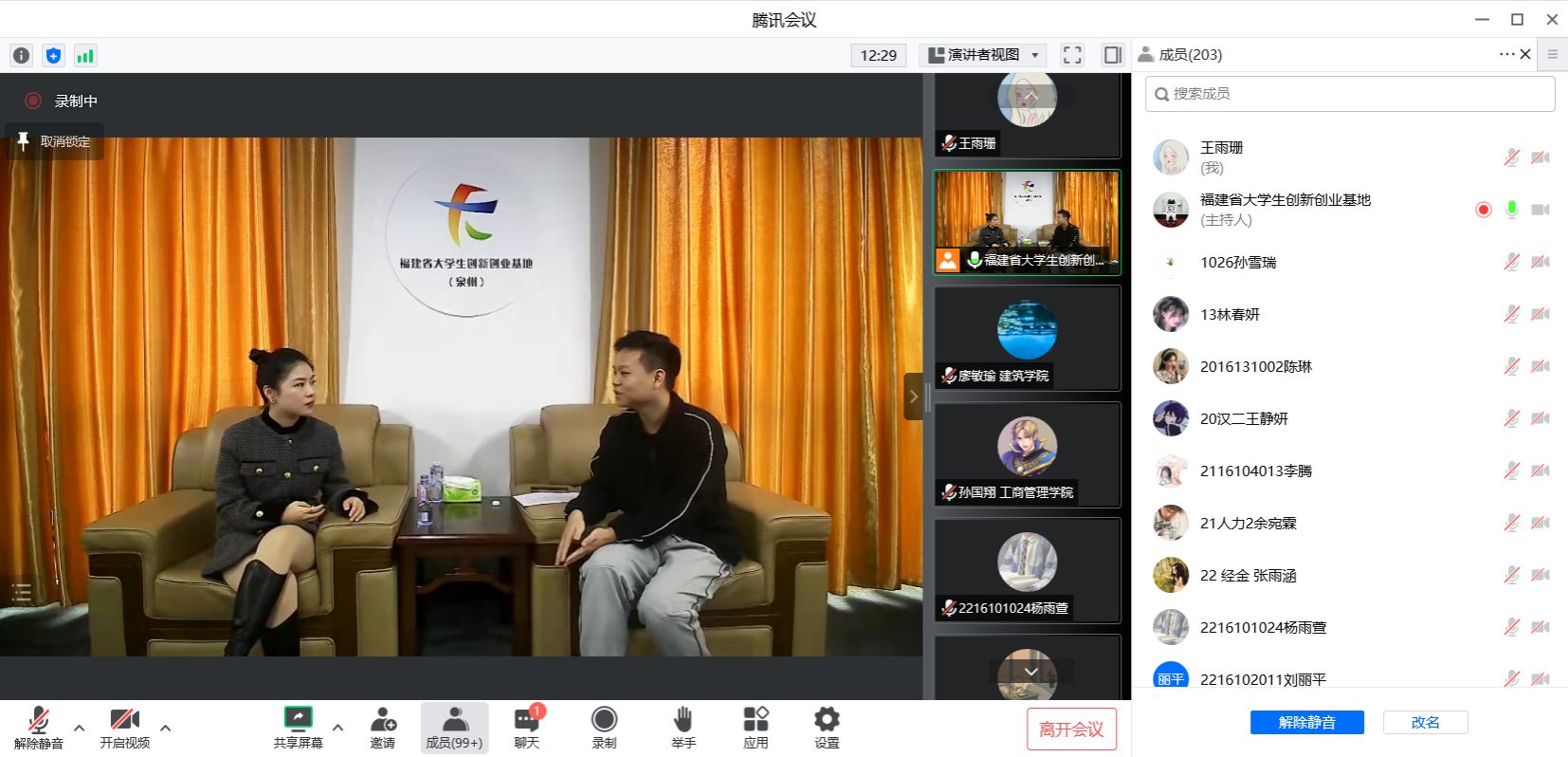Viewport: 1568px width, 757px height.
Task: Expand audio options arrow beside unmute
Action: coord(80,728)
